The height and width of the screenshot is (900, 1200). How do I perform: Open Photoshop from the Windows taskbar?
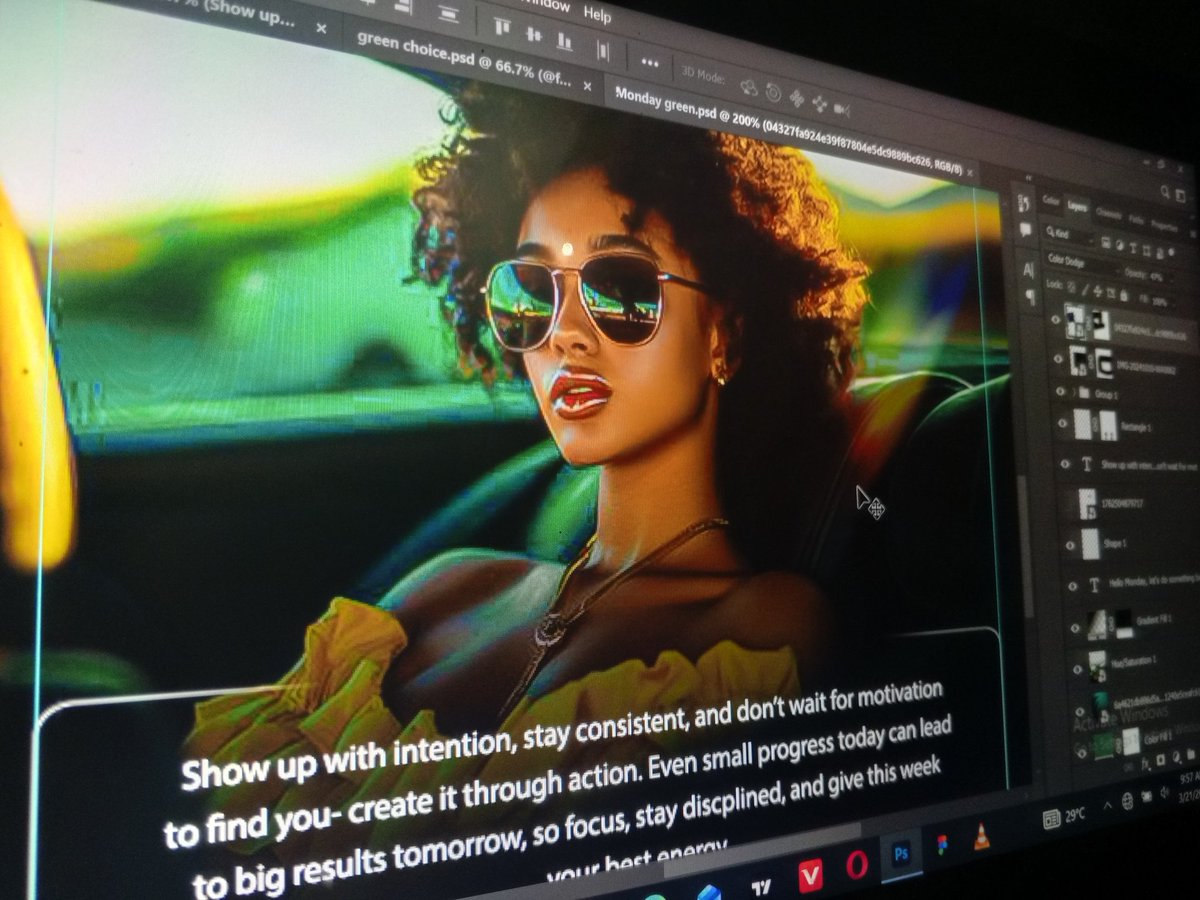tap(901, 853)
